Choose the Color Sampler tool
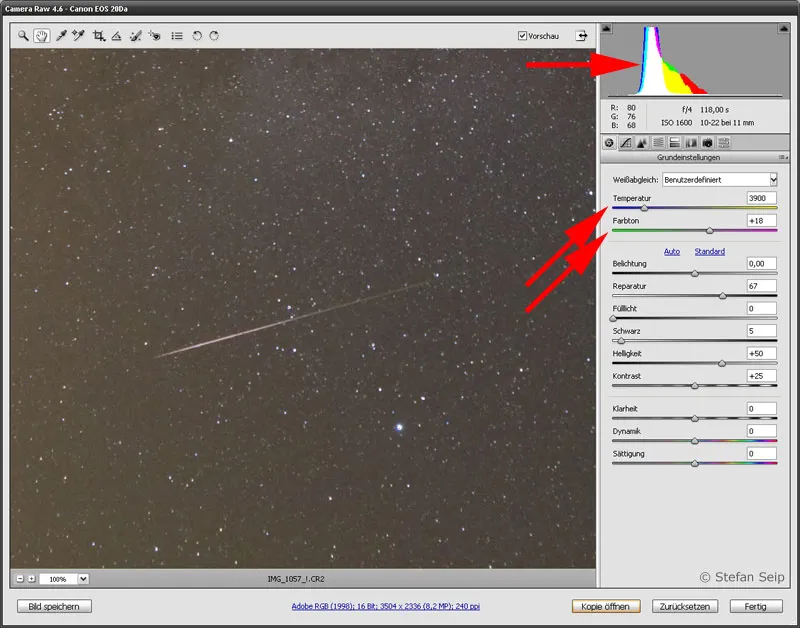The image size is (800, 628). point(79,36)
